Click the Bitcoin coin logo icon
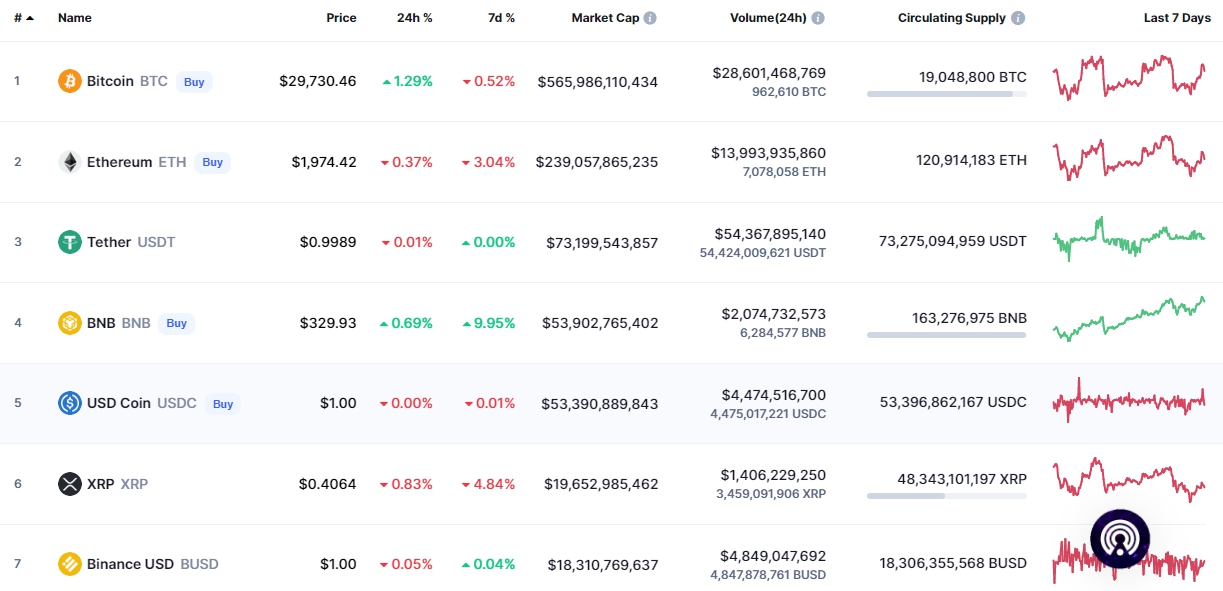This screenshot has height=591, width=1223. [x=70, y=81]
